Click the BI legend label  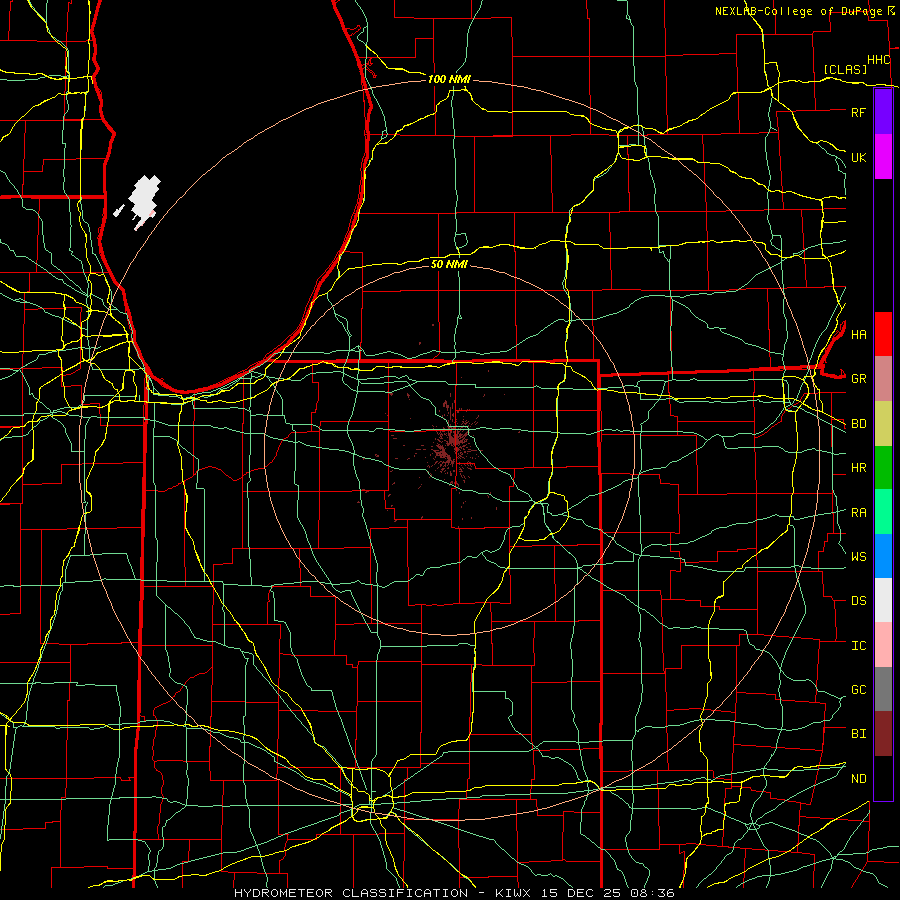tap(858, 734)
